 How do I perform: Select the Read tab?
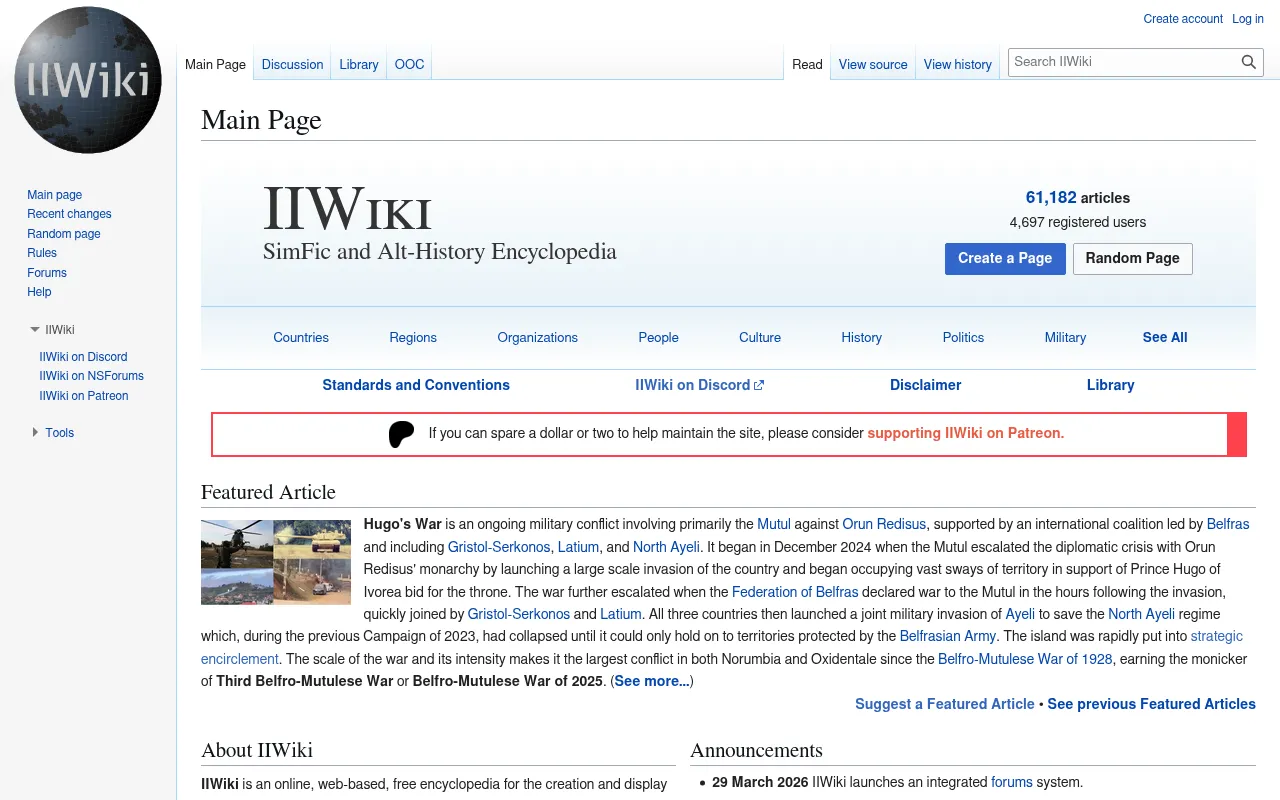807,64
